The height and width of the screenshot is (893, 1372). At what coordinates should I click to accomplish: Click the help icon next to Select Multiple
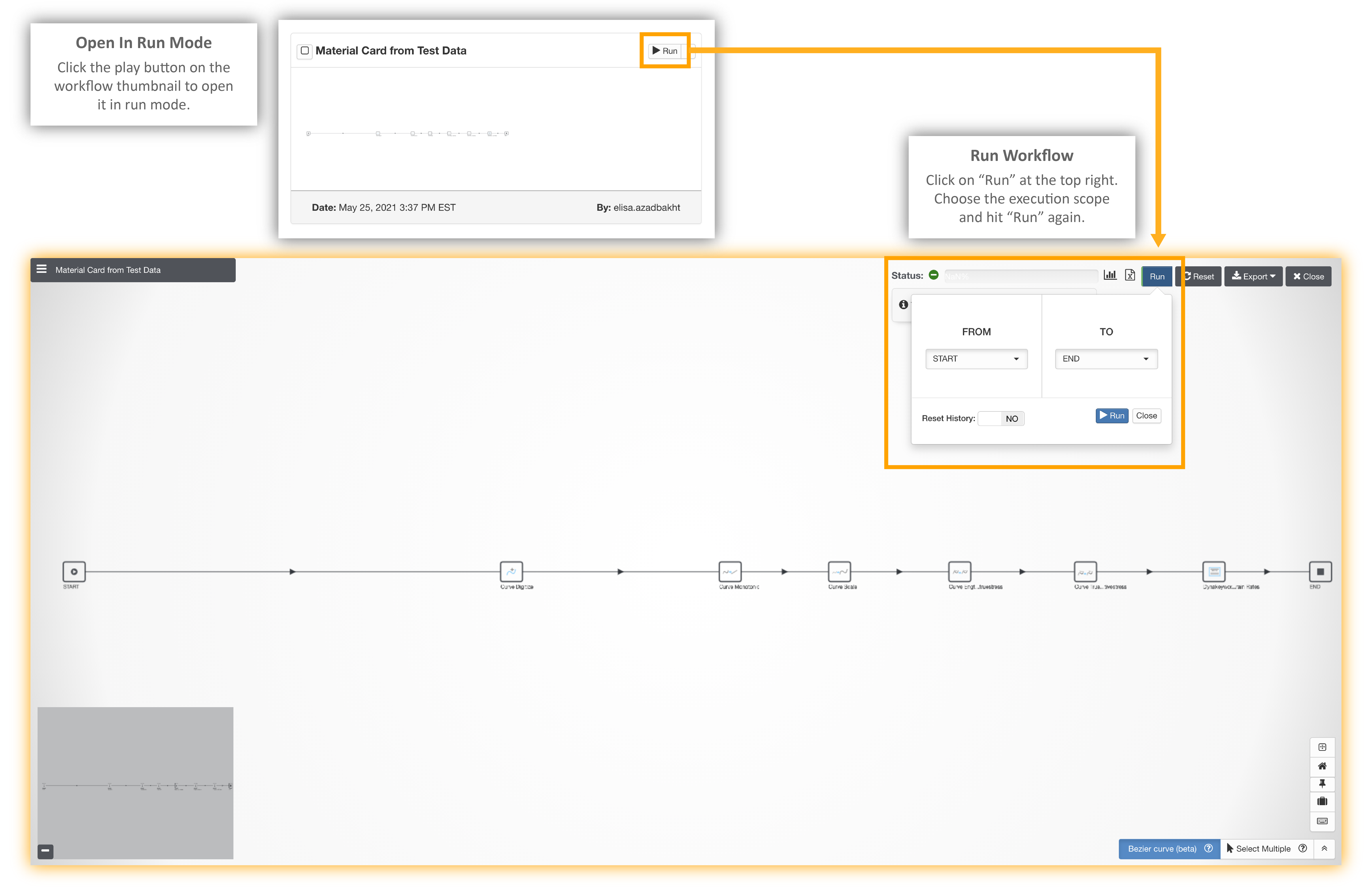click(x=1302, y=848)
